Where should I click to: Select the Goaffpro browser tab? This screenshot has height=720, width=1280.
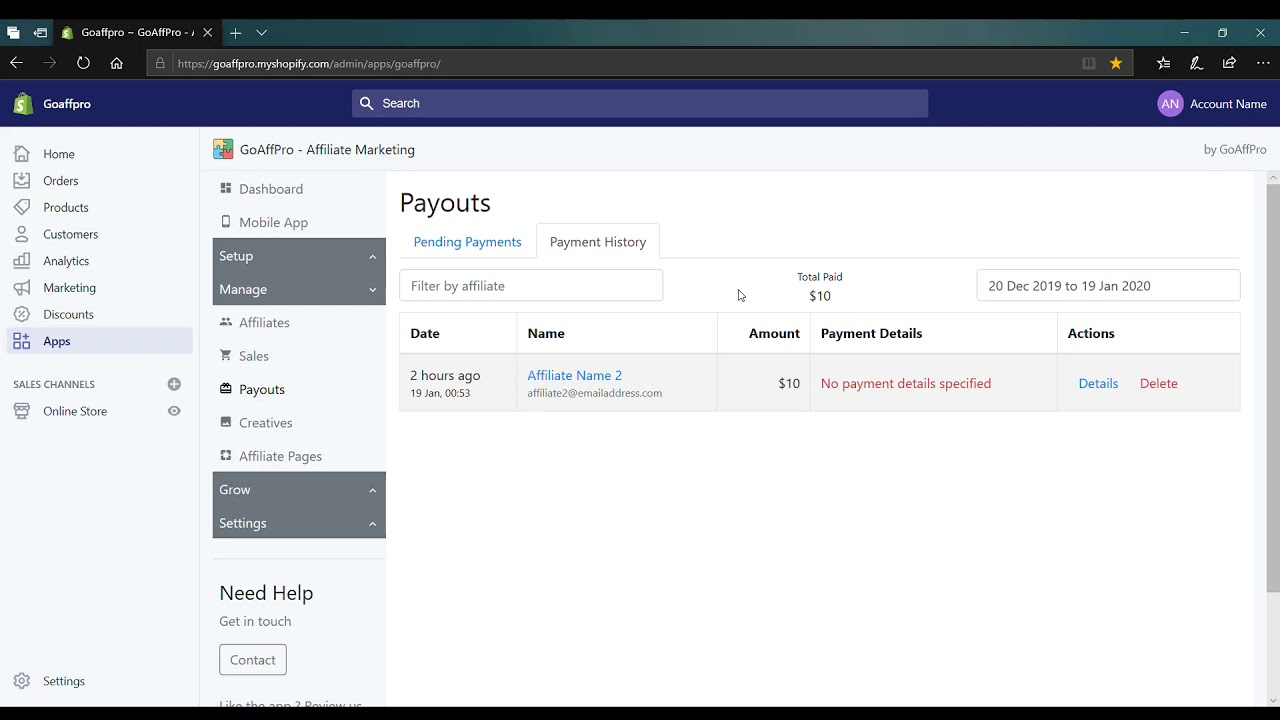coord(138,32)
